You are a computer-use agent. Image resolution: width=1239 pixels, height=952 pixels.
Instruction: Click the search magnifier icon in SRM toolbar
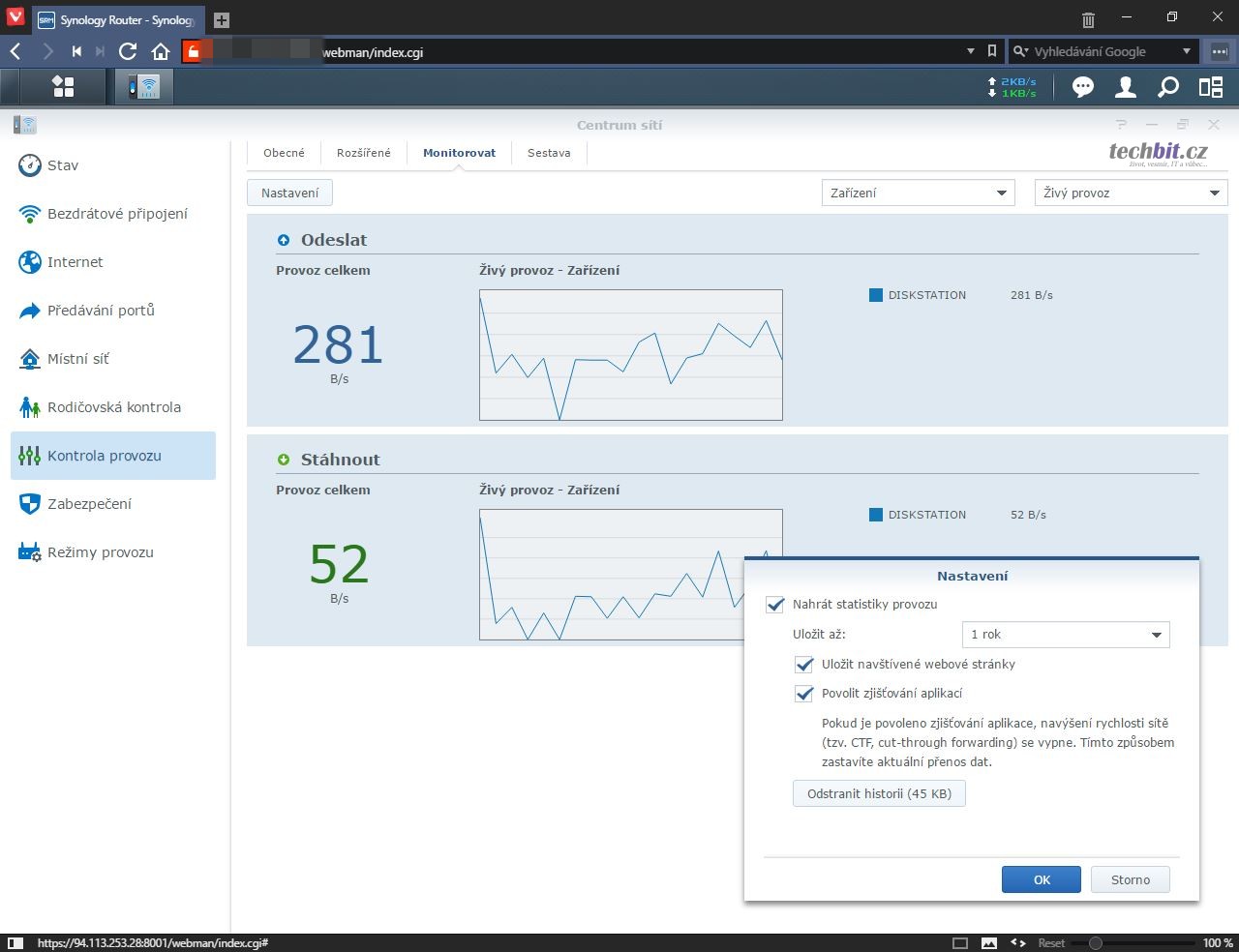click(1168, 87)
